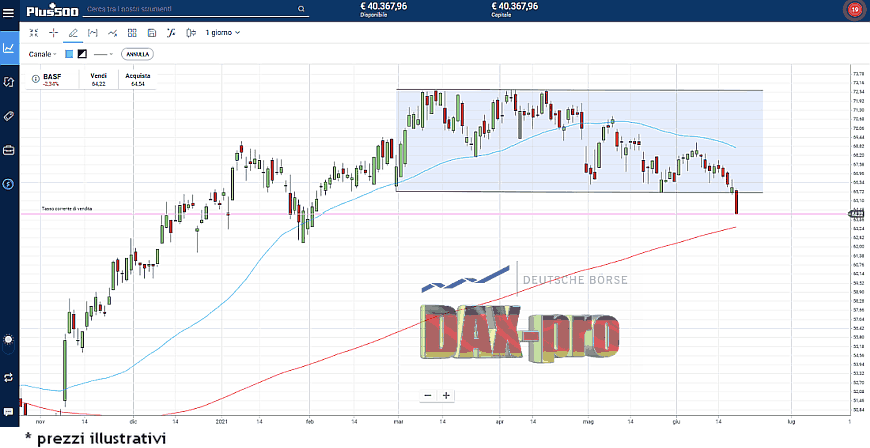Open the fx indicators function icon
Viewport: 870px width, 448px height.
pos(171,33)
